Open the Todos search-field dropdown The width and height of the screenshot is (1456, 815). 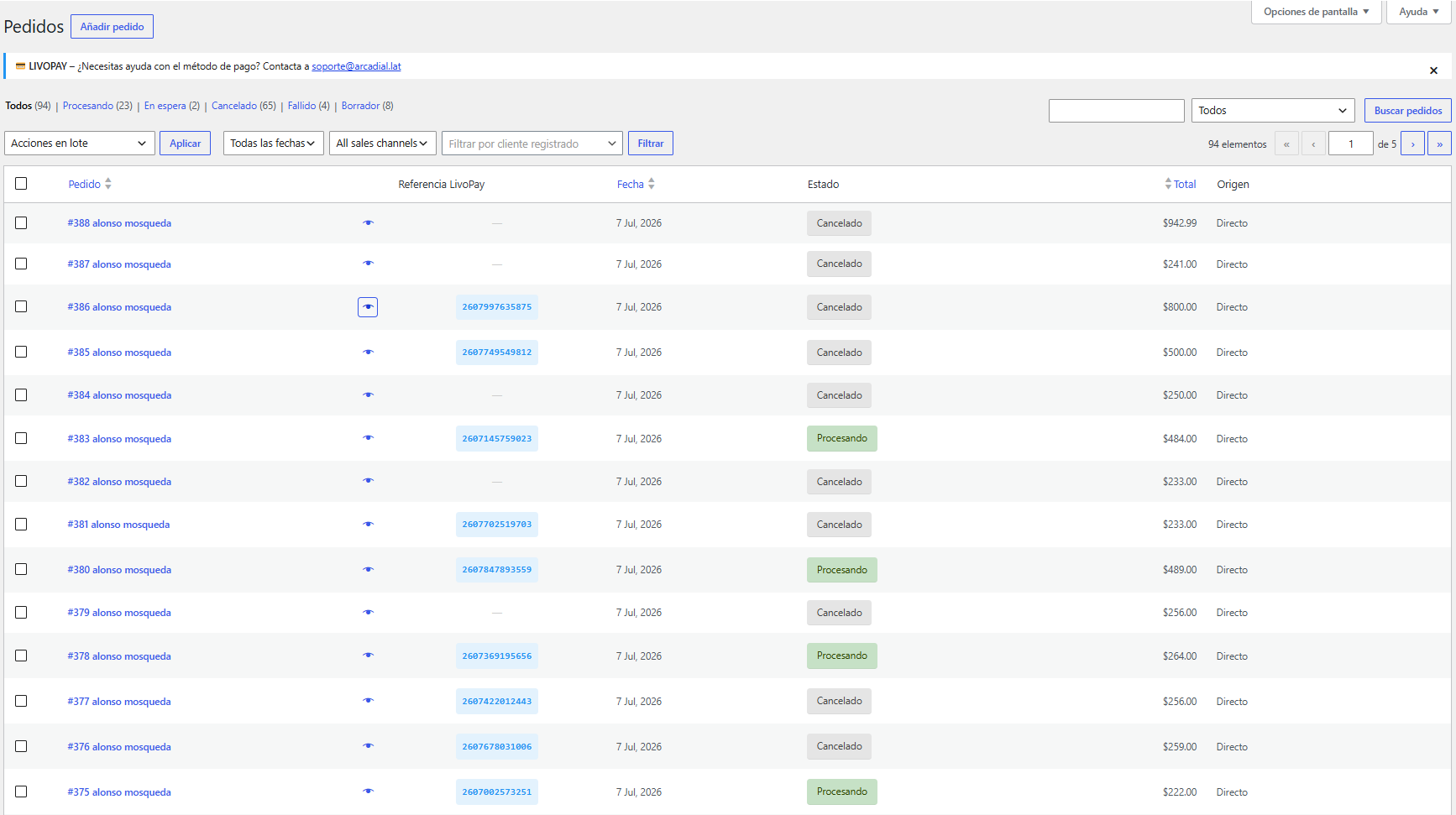click(1273, 111)
